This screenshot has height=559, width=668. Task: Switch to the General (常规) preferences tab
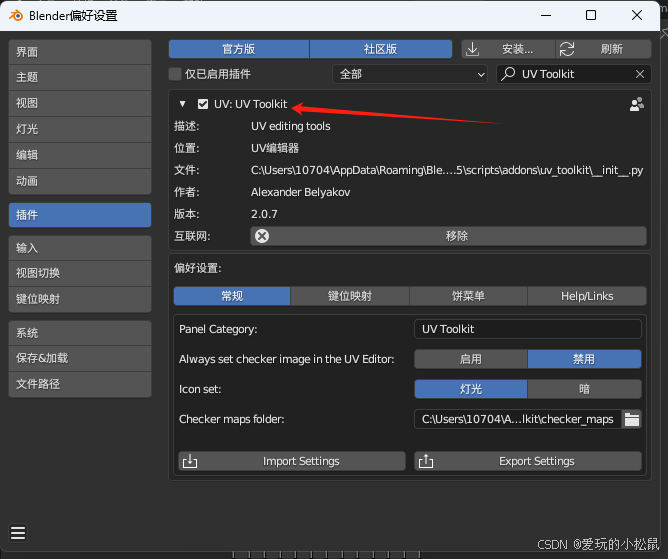tap(232, 296)
